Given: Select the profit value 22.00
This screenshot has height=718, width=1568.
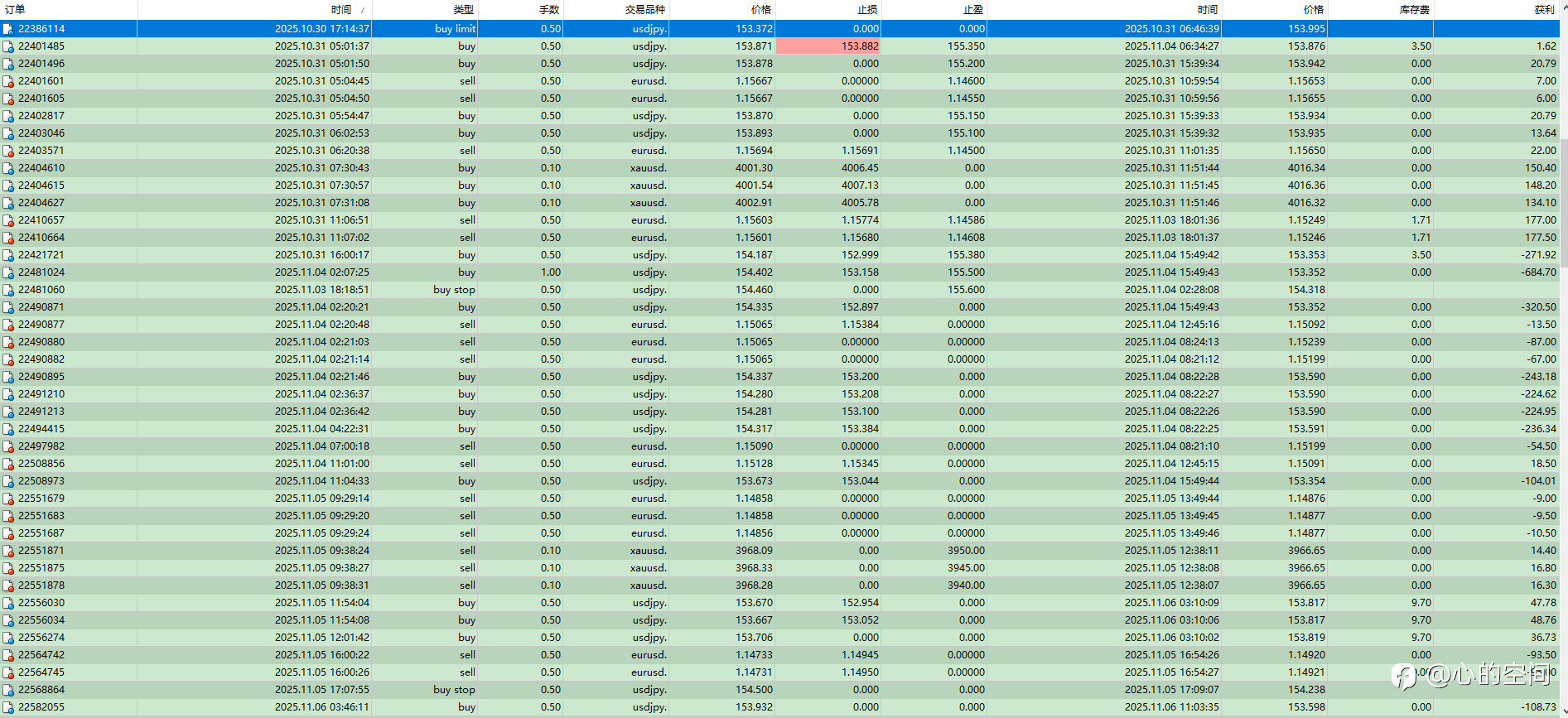Looking at the screenshot, I should [1543, 151].
